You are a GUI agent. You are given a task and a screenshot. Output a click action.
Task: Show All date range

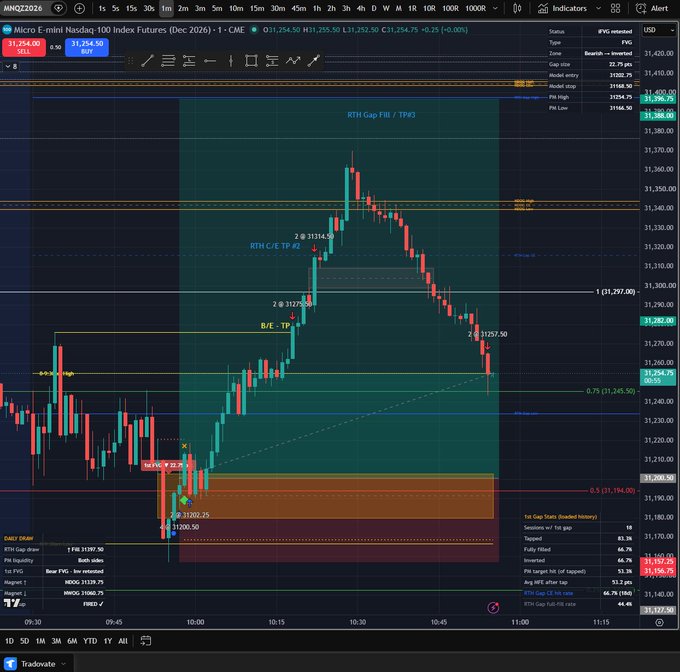(x=123, y=641)
